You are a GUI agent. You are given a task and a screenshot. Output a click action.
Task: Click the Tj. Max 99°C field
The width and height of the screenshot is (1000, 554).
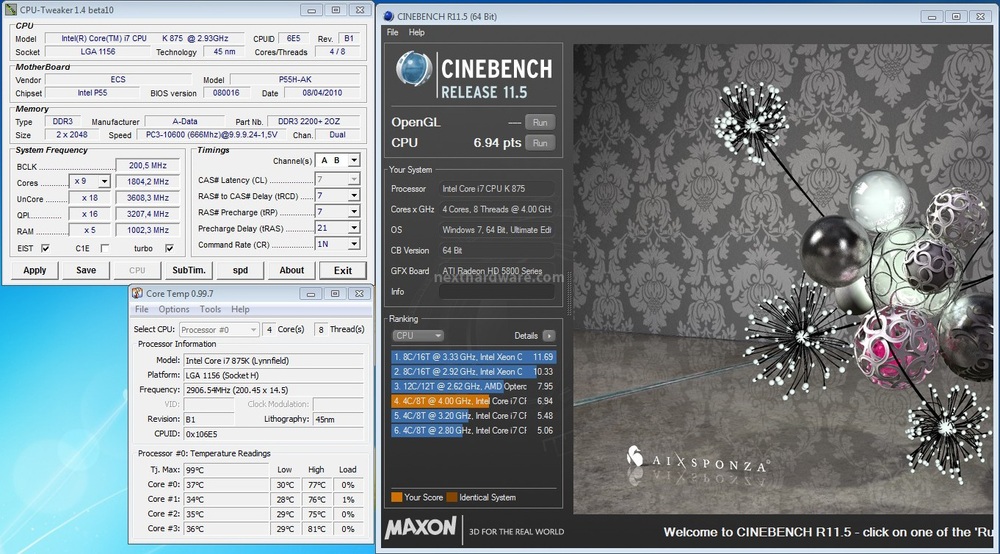pos(226,470)
